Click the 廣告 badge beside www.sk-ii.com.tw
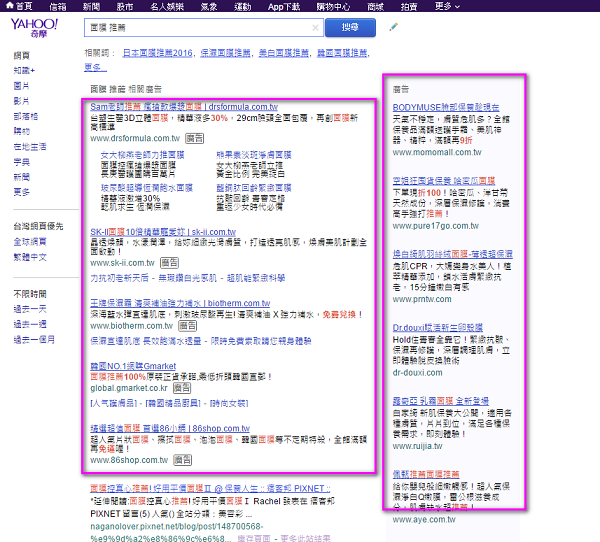 click(169, 263)
